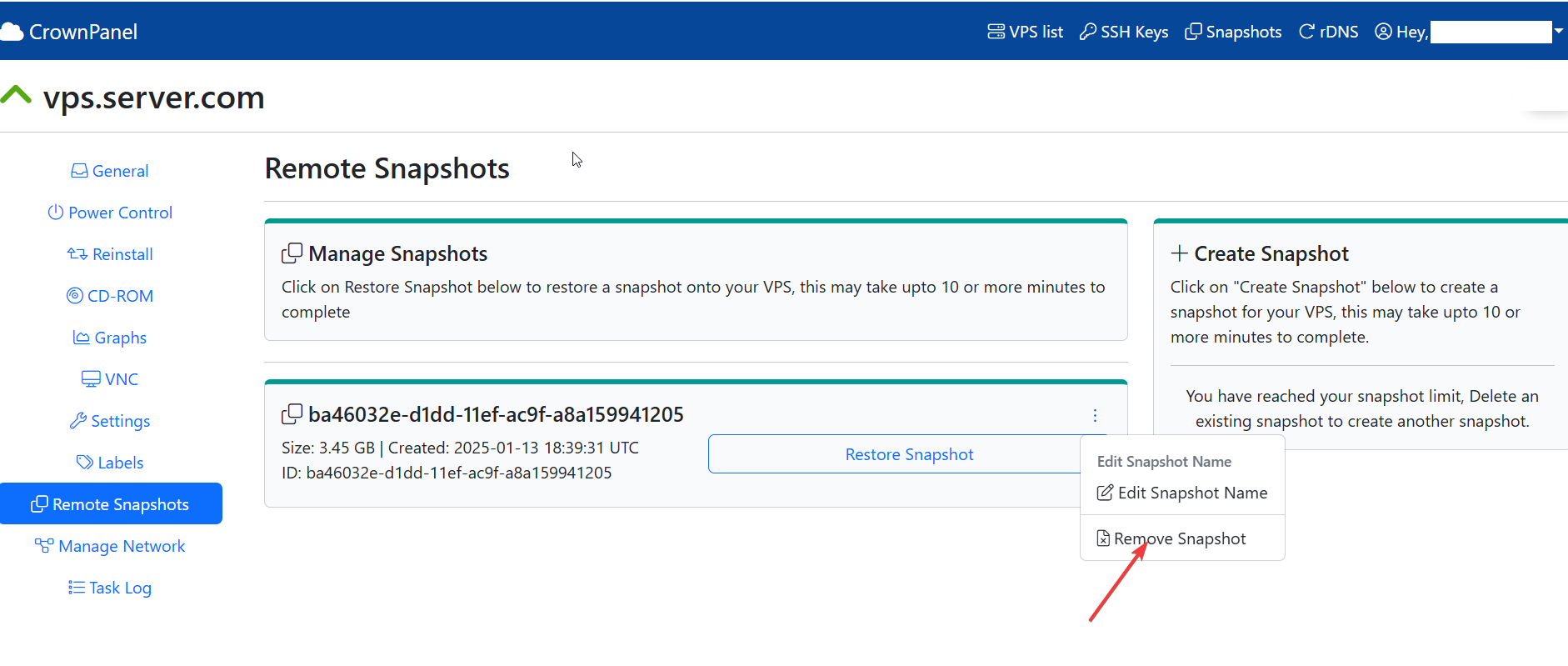Choose Remove Snapshot from the menu
This screenshot has height=666, width=1568.
click(x=1179, y=538)
